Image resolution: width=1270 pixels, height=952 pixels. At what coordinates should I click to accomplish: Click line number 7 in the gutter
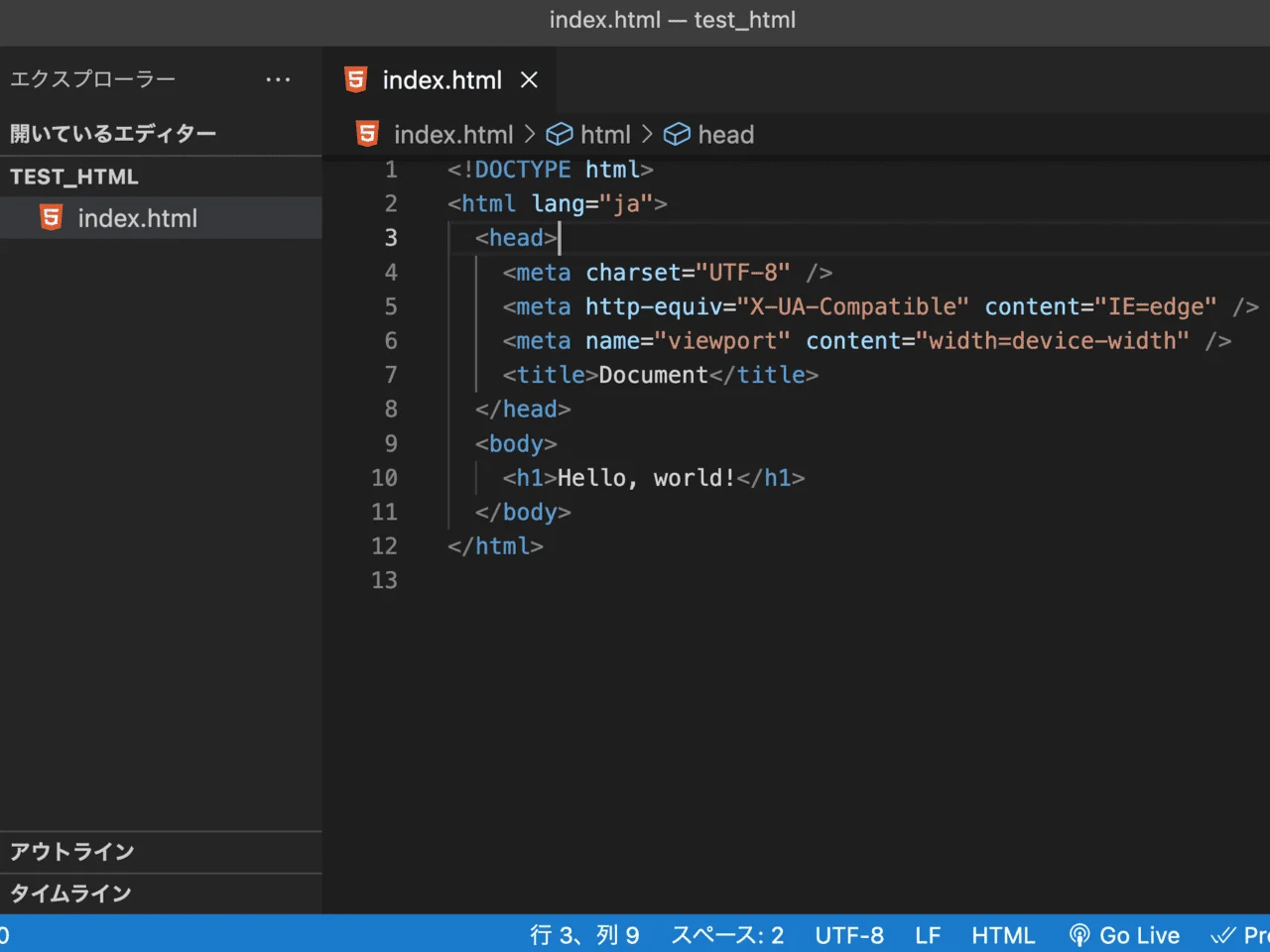[391, 375]
